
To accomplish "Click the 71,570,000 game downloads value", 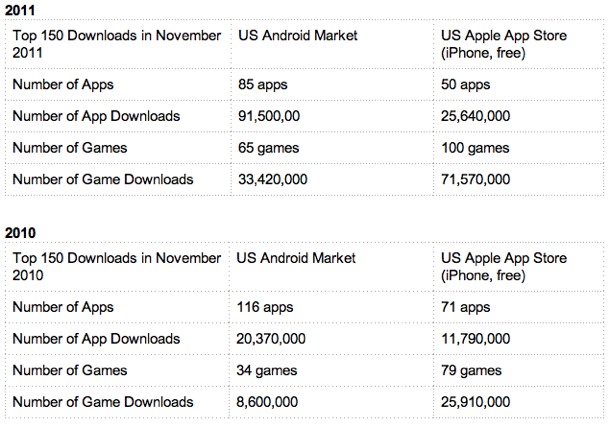I will (x=475, y=180).
